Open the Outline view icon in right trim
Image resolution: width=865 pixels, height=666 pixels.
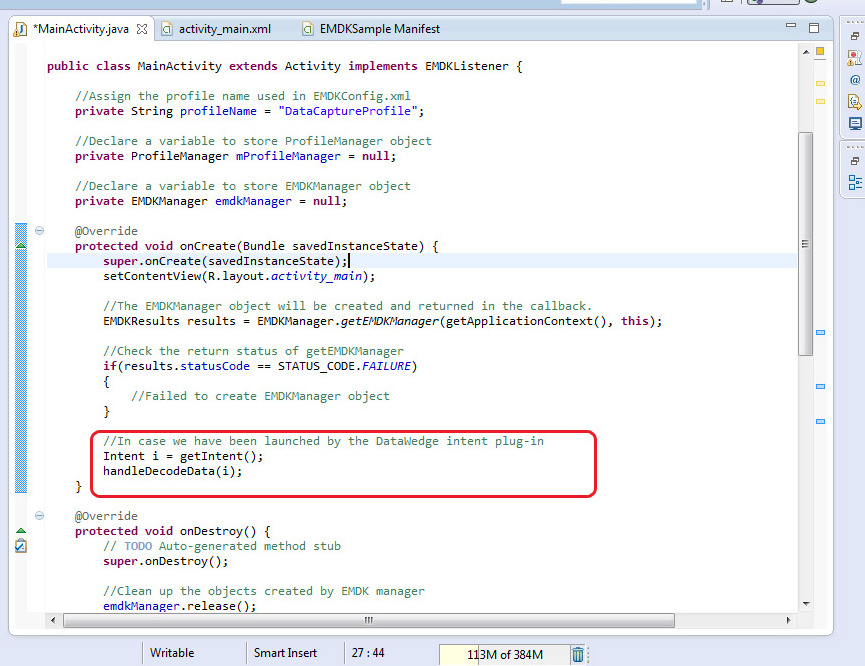tap(854, 182)
